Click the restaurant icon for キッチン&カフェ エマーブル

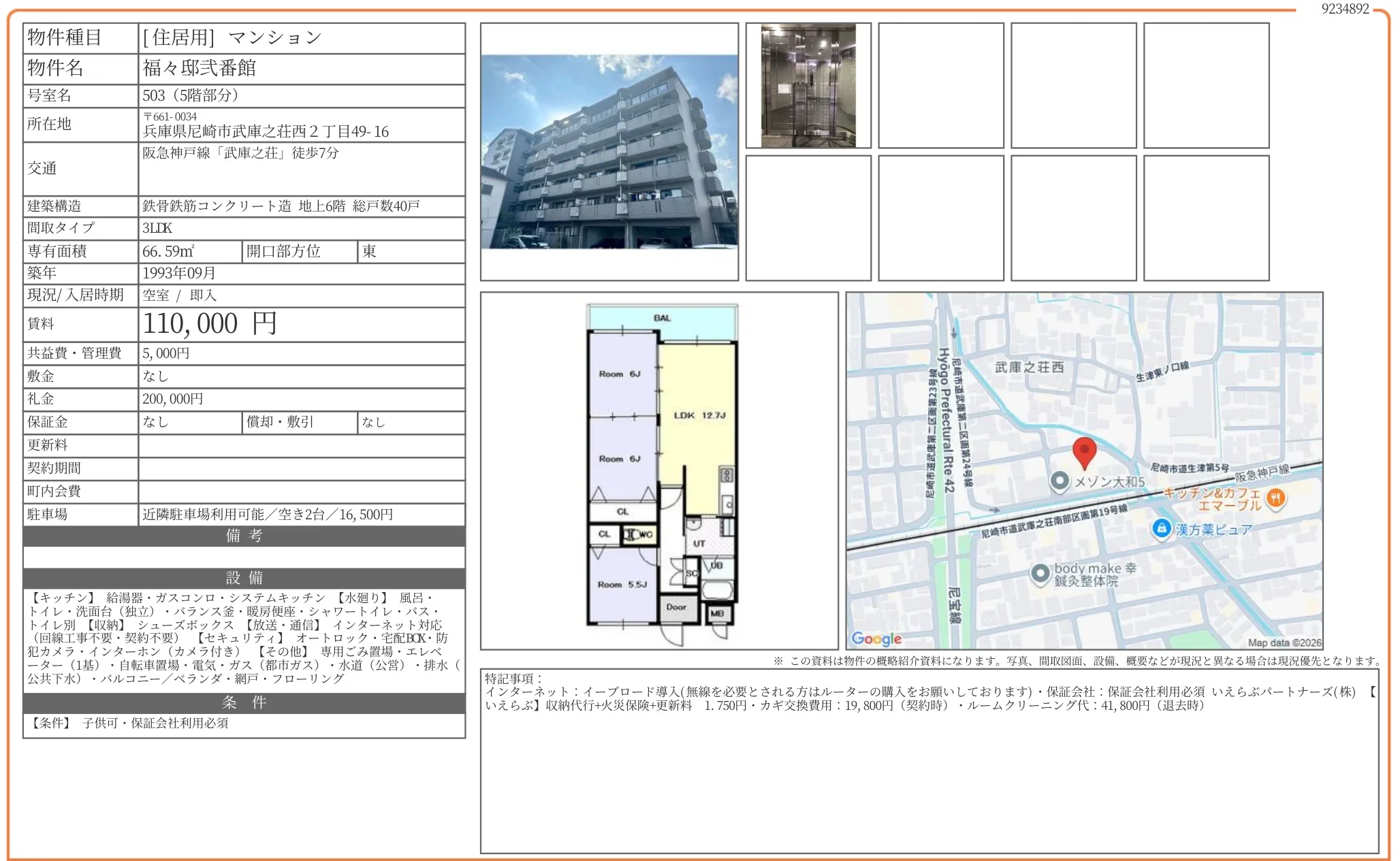coord(1275,498)
